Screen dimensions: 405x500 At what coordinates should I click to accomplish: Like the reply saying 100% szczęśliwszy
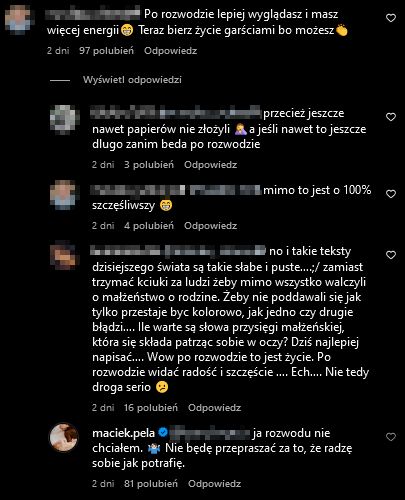pyautogui.click(x=391, y=194)
